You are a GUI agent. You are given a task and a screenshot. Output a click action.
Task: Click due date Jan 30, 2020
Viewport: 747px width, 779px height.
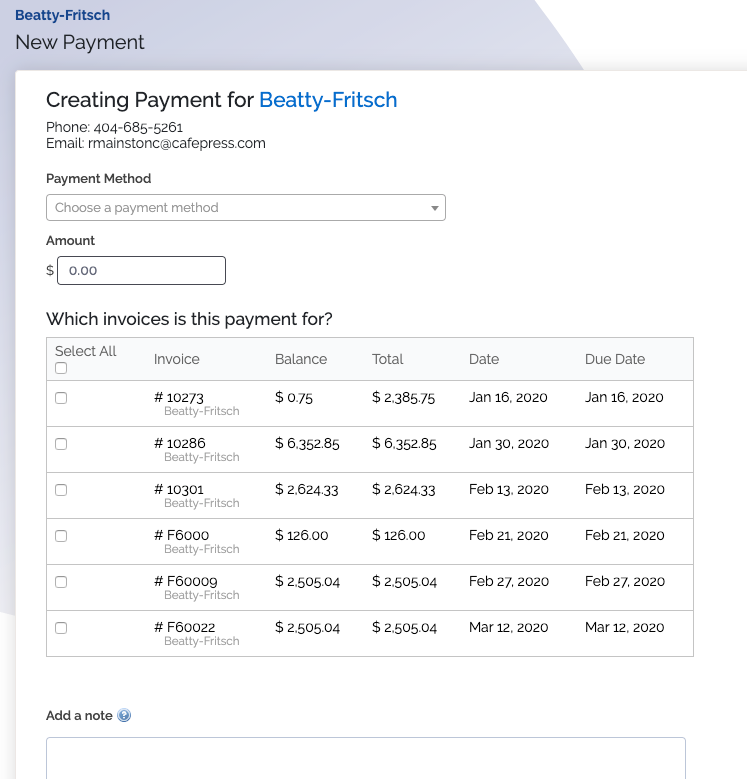pyautogui.click(x=625, y=443)
